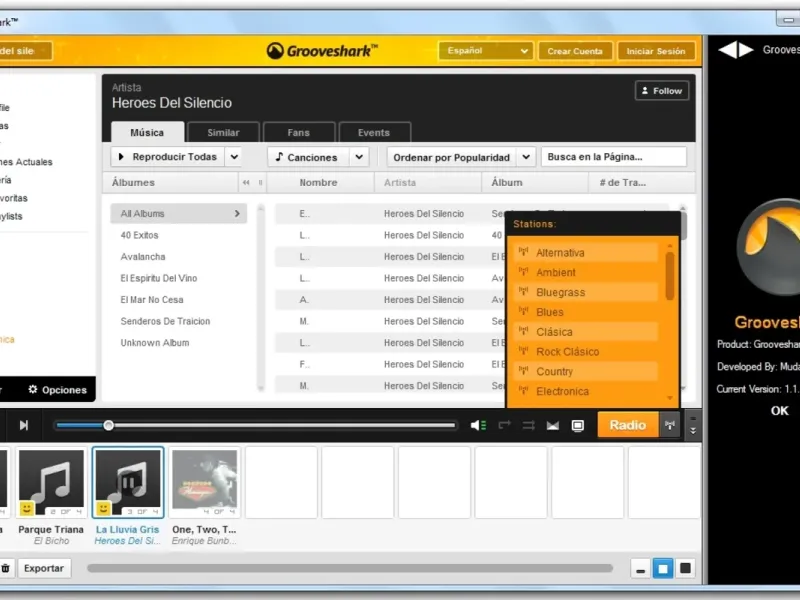
Task: Expand the Reproducir Todas dropdown arrow
Action: point(234,157)
